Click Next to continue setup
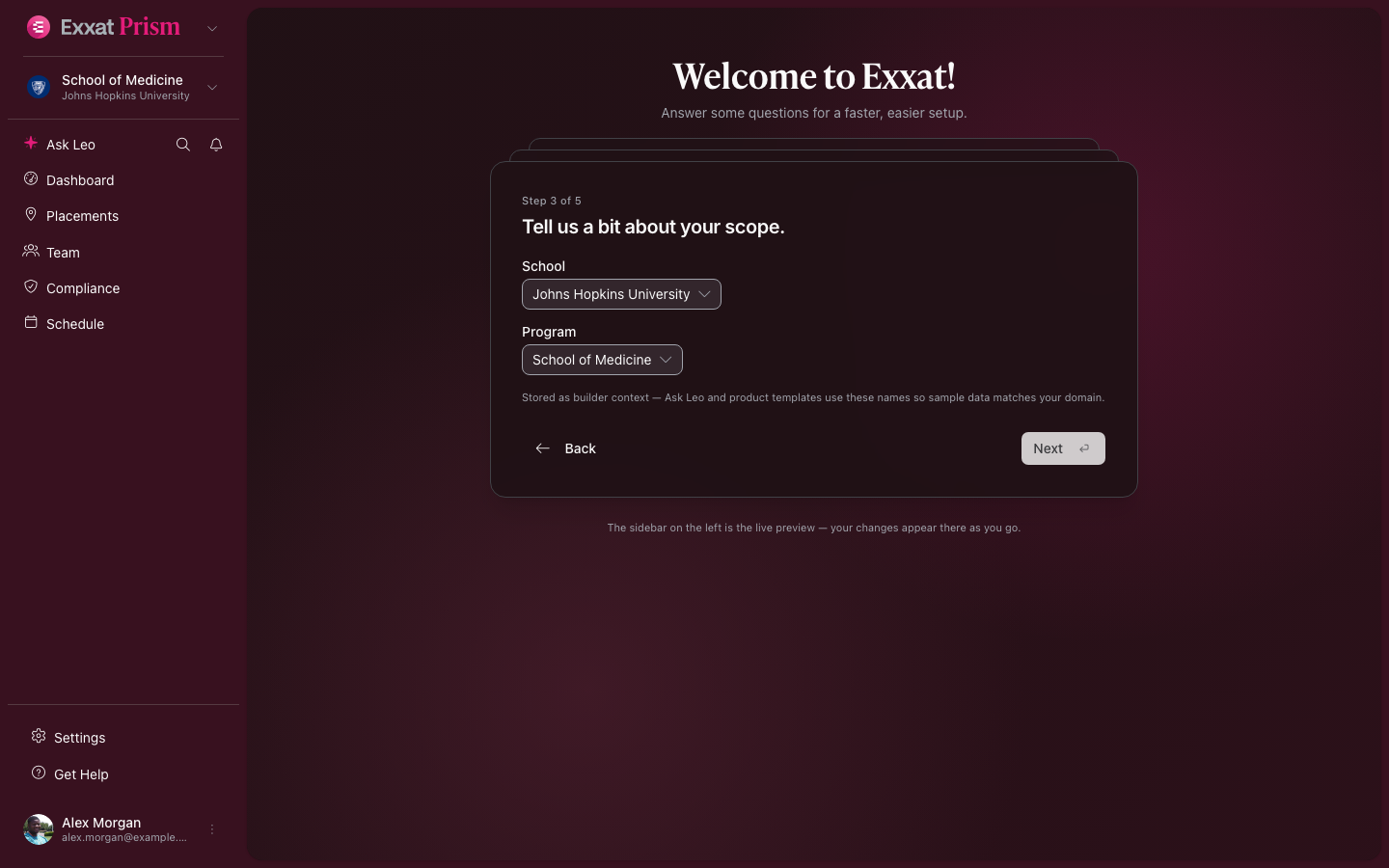The image size is (1389, 868). 1063,448
